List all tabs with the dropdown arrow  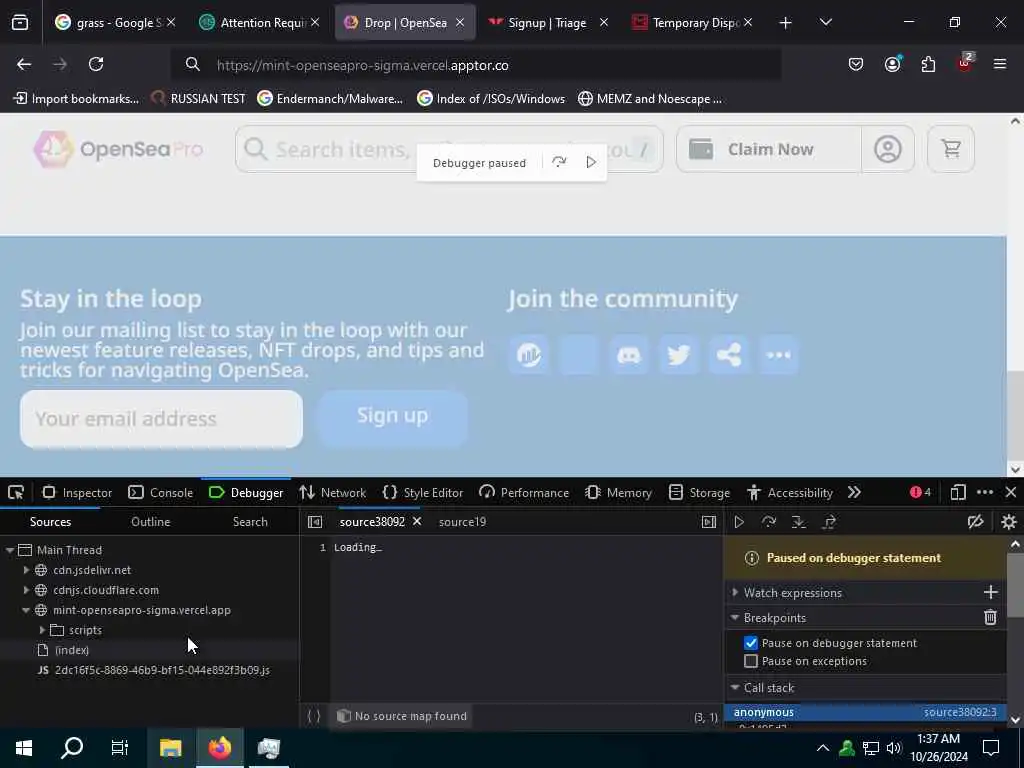tap(825, 22)
